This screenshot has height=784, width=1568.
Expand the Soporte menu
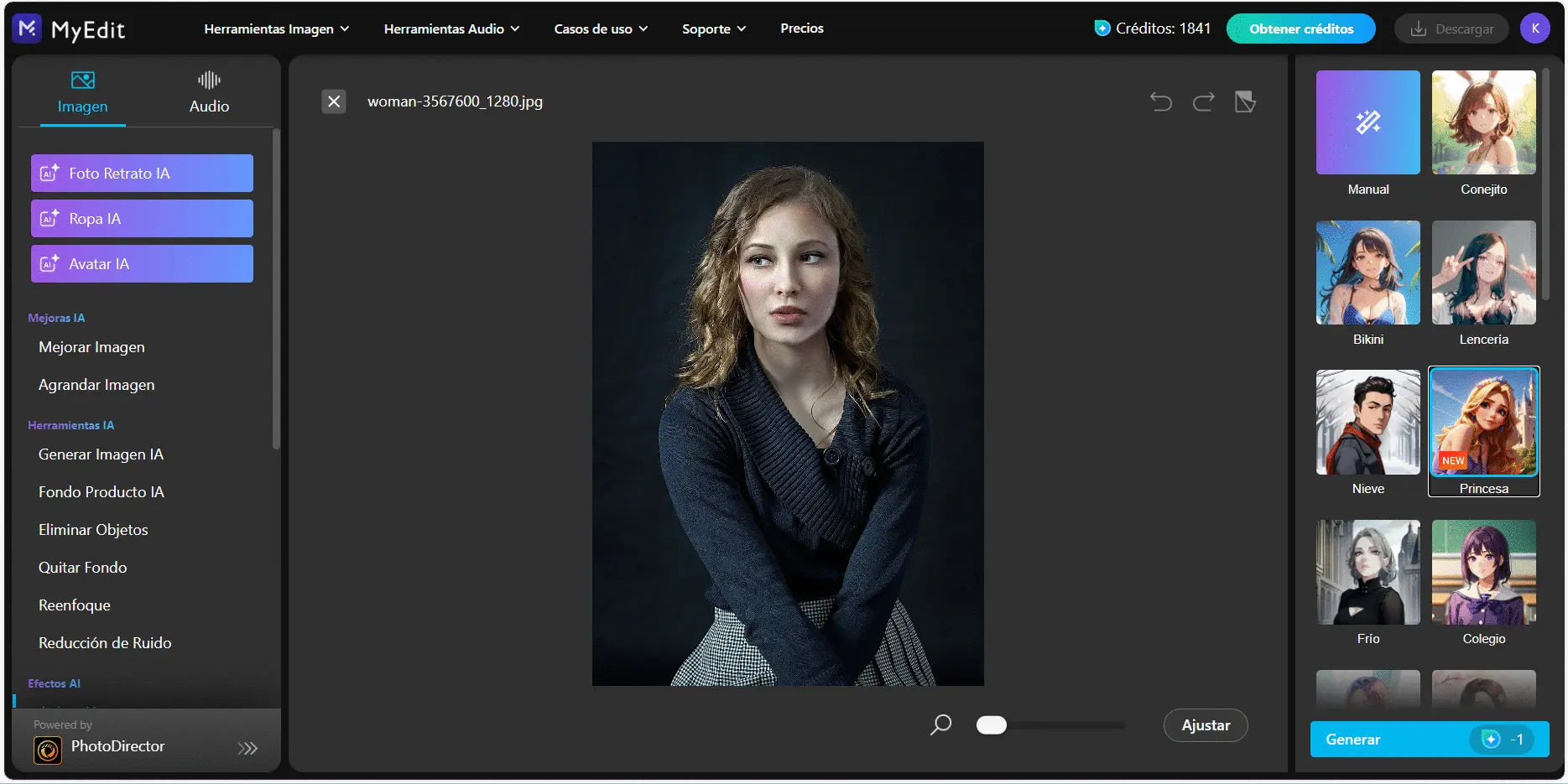(714, 29)
